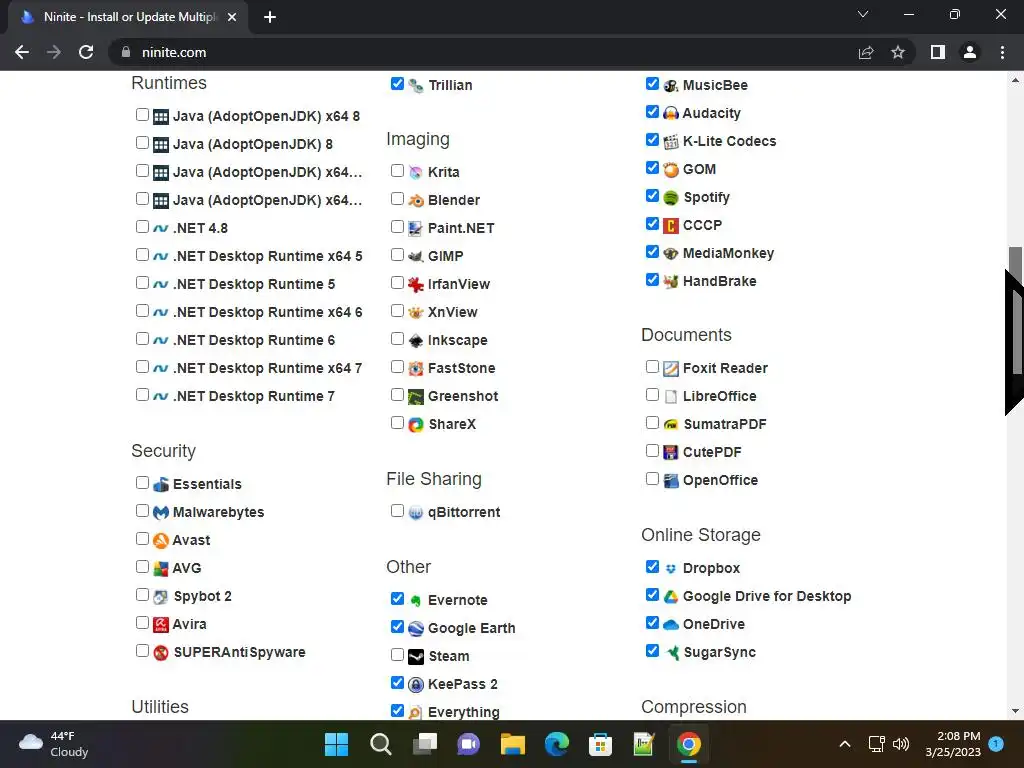Open the weather widget showing 44°F
Image resolution: width=1024 pixels, height=768 pixels.
click(x=54, y=744)
